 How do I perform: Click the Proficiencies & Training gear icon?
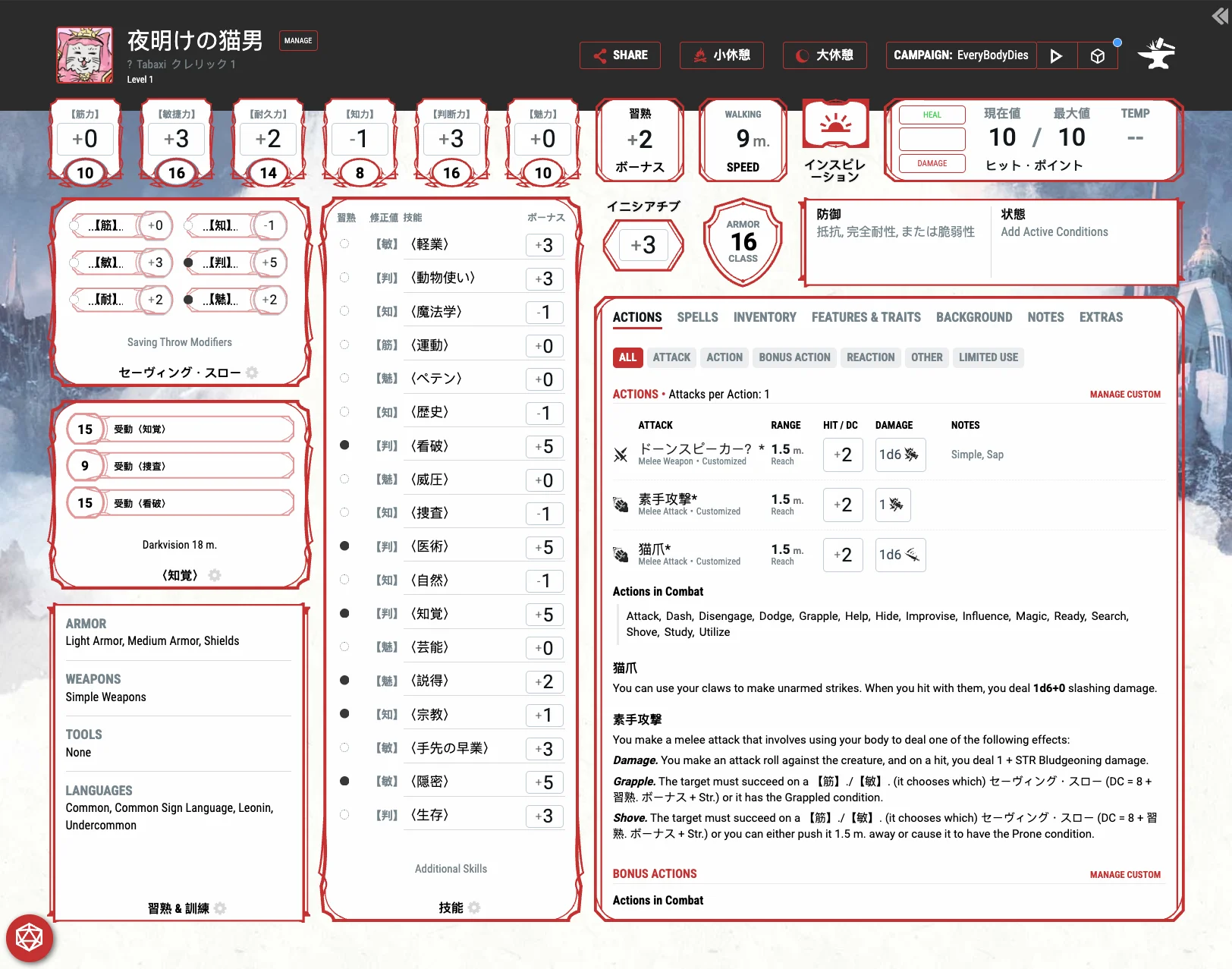click(x=220, y=908)
